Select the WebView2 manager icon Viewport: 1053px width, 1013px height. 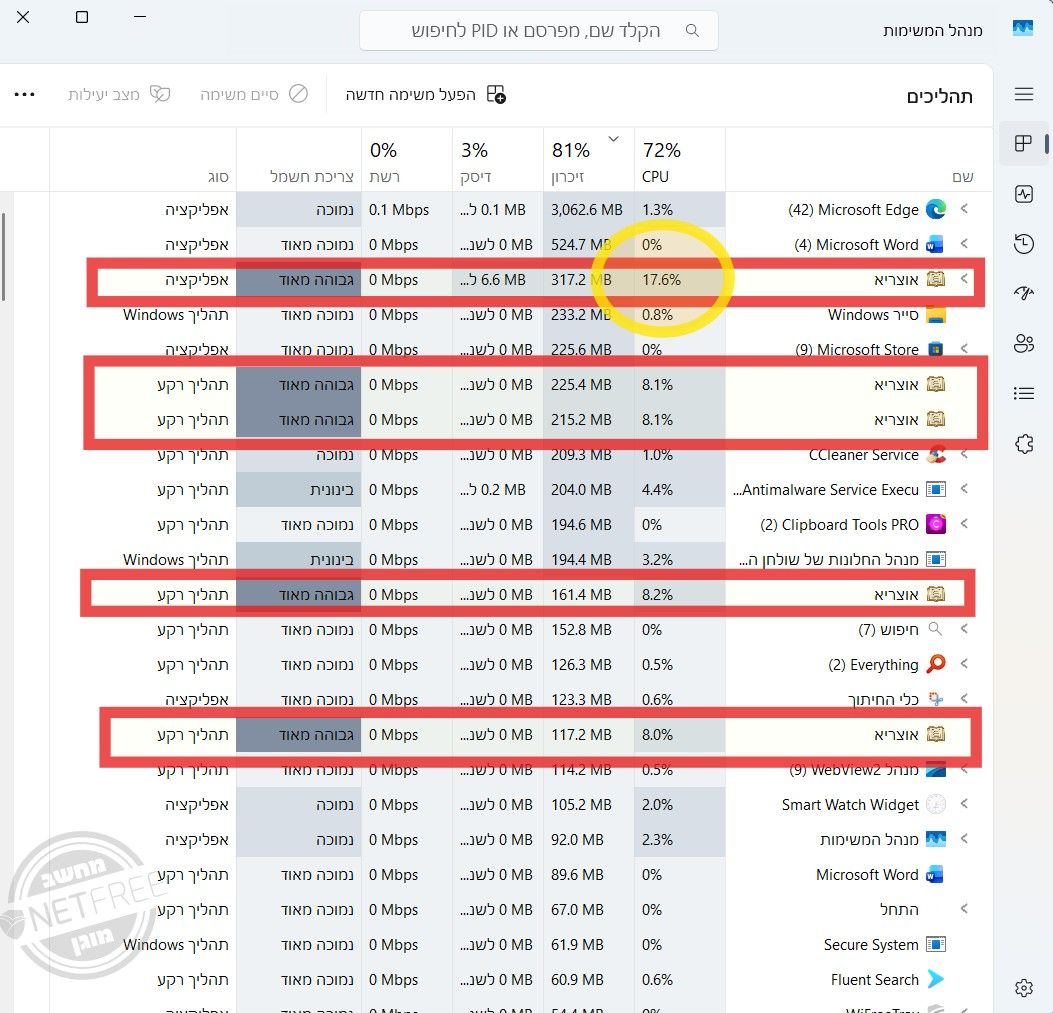pyautogui.click(x=935, y=769)
